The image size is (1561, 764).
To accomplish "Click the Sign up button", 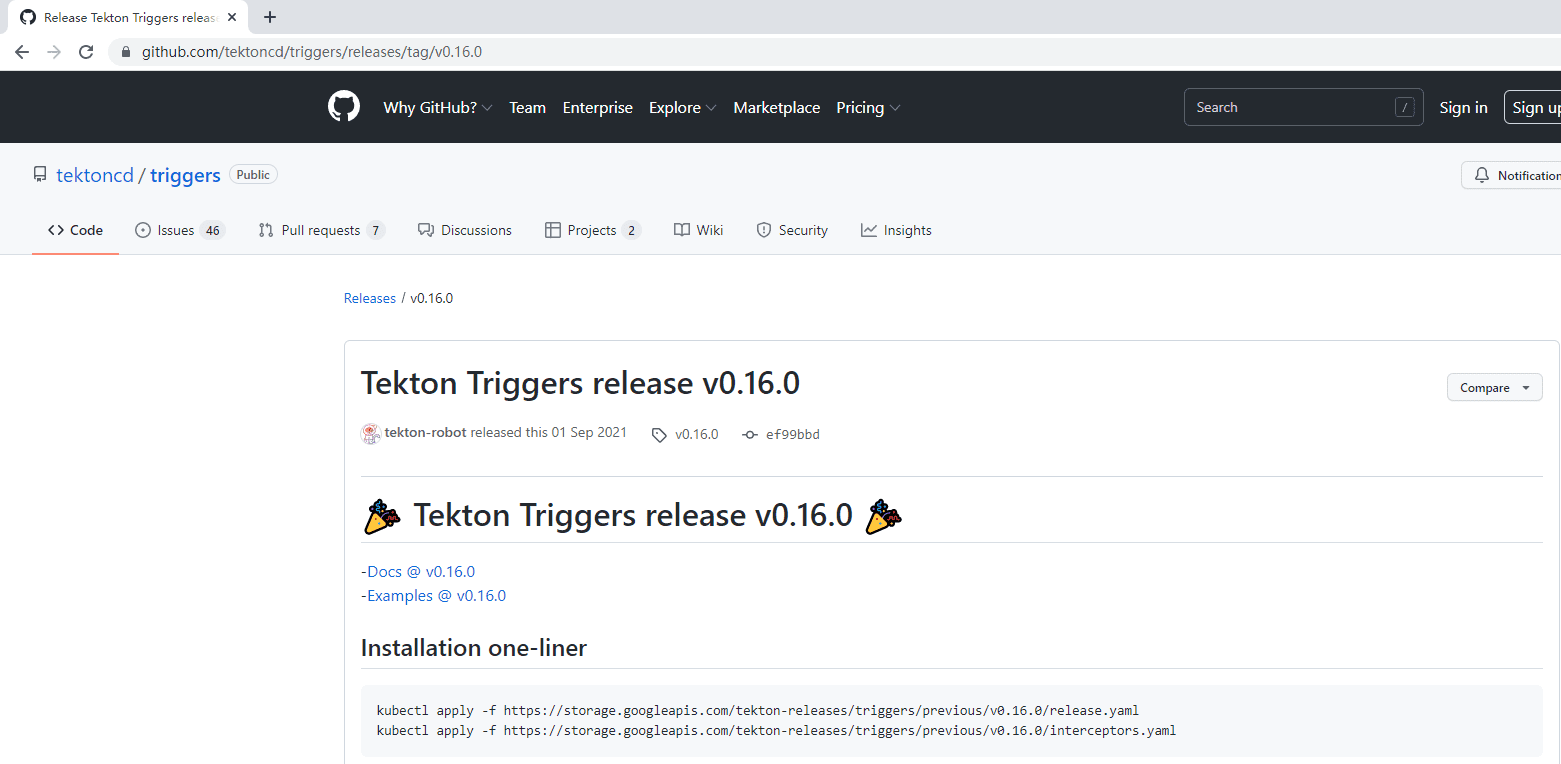I will point(1532,107).
